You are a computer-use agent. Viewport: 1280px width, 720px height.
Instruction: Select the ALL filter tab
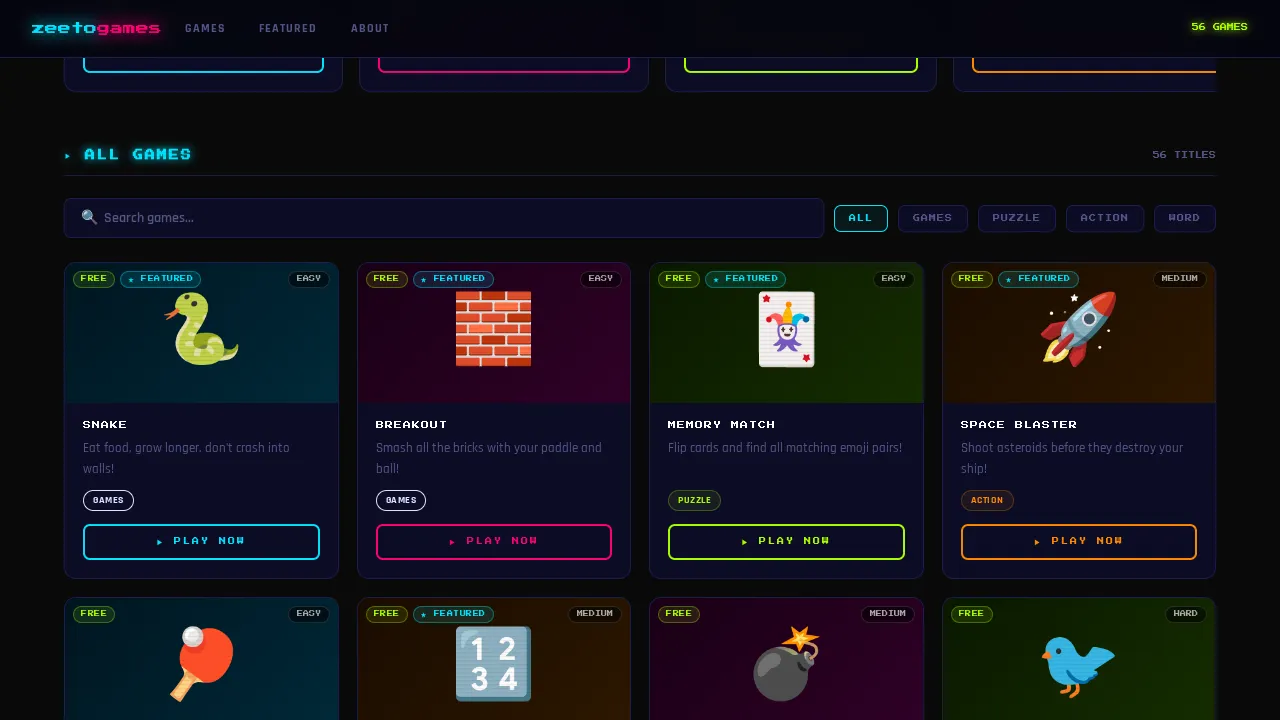(861, 218)
